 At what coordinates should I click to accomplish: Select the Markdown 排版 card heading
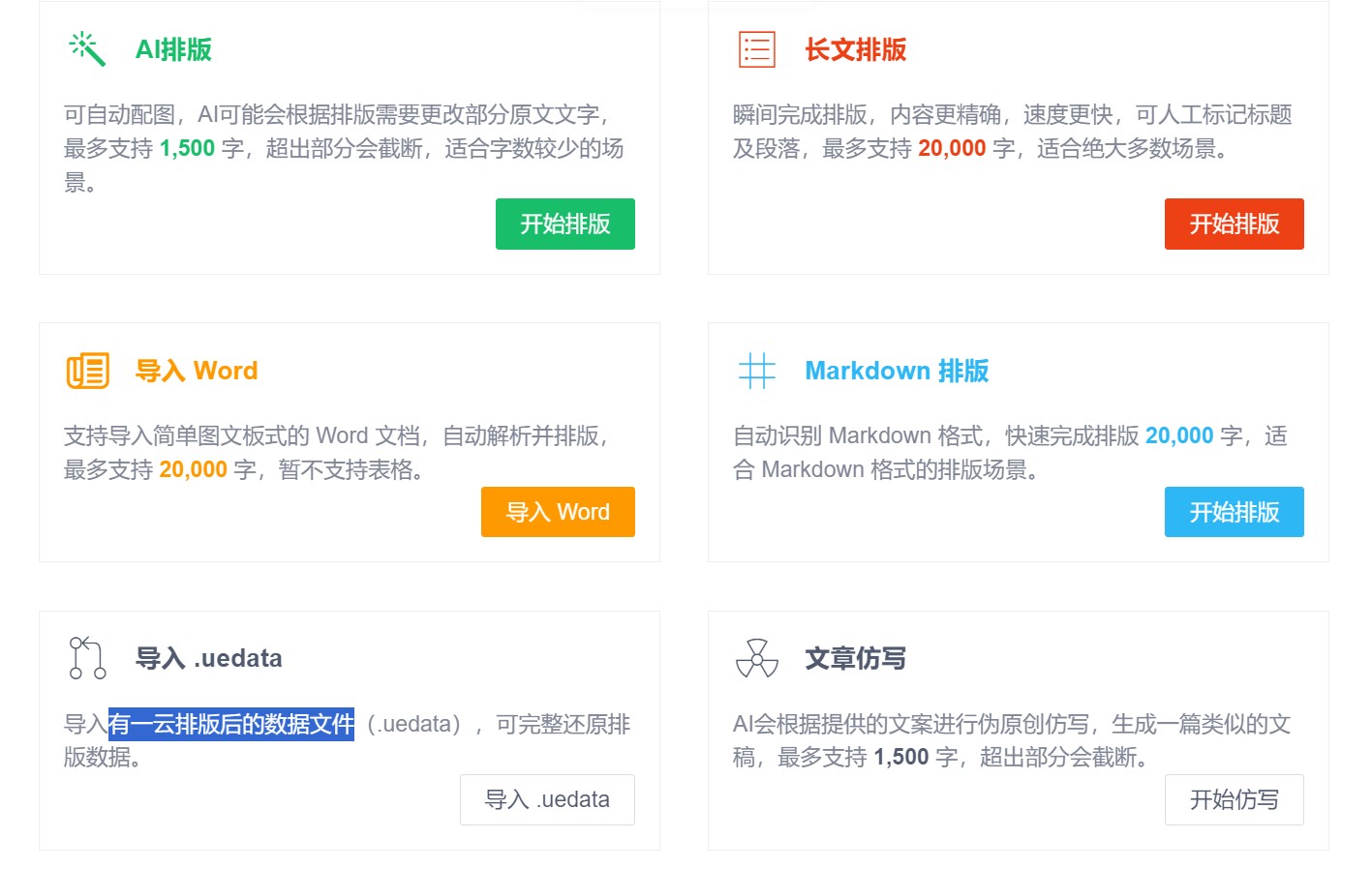[x=897, y=371]
